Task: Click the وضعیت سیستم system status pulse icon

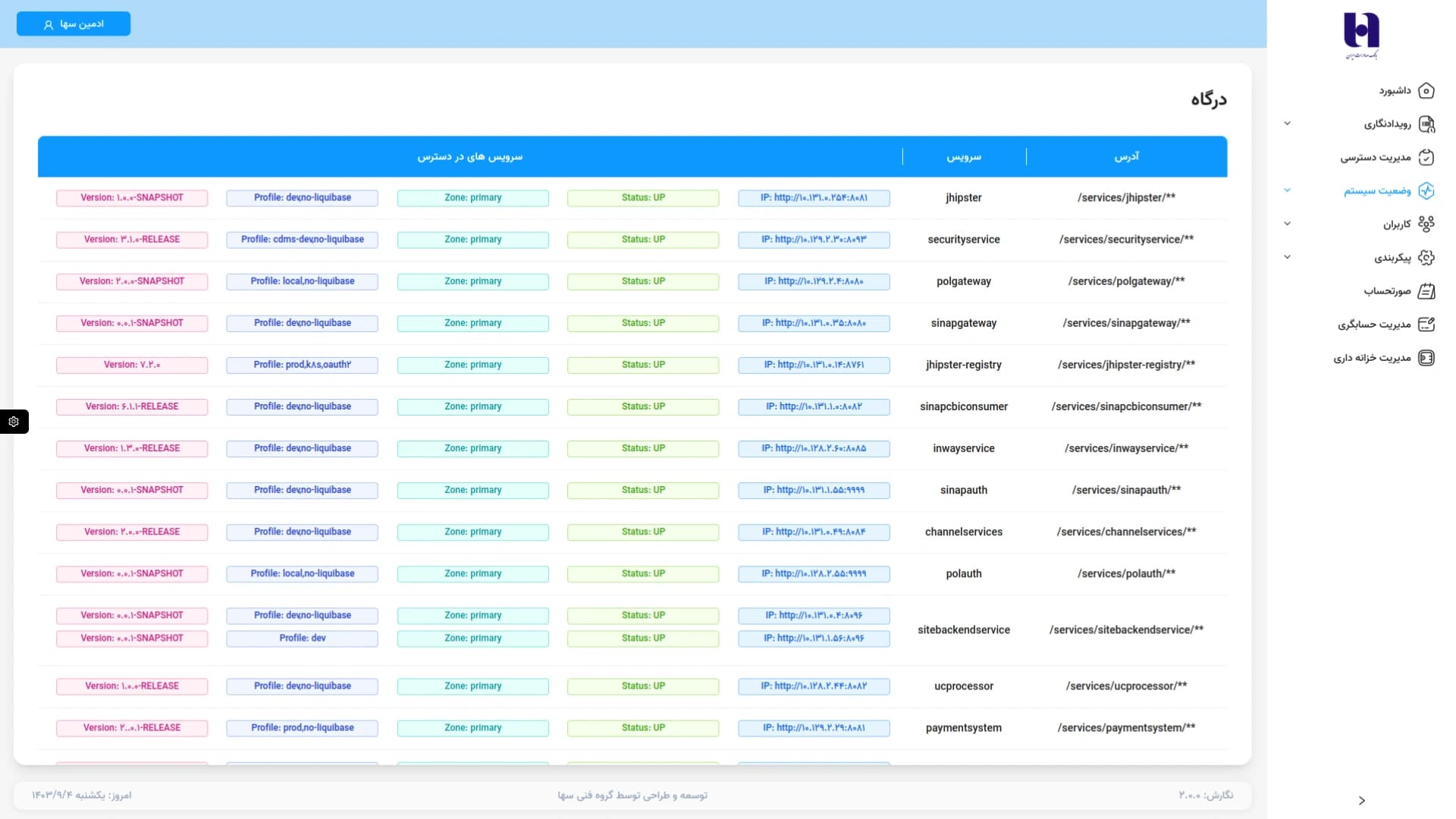Action: (x=1426, y=191)
